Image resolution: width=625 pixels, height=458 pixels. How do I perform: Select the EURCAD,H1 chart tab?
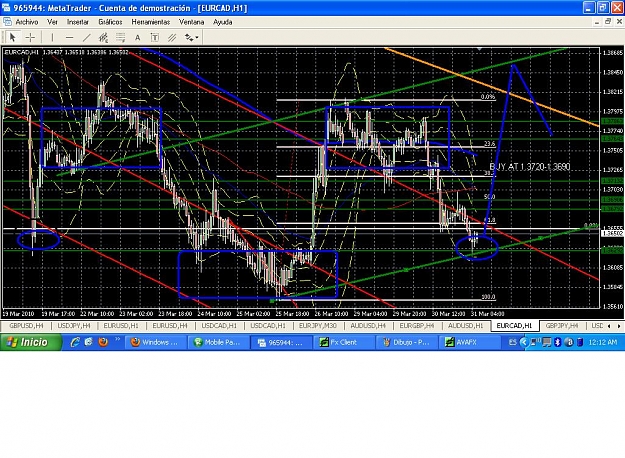pyautogui.click(x=515, y=326)
